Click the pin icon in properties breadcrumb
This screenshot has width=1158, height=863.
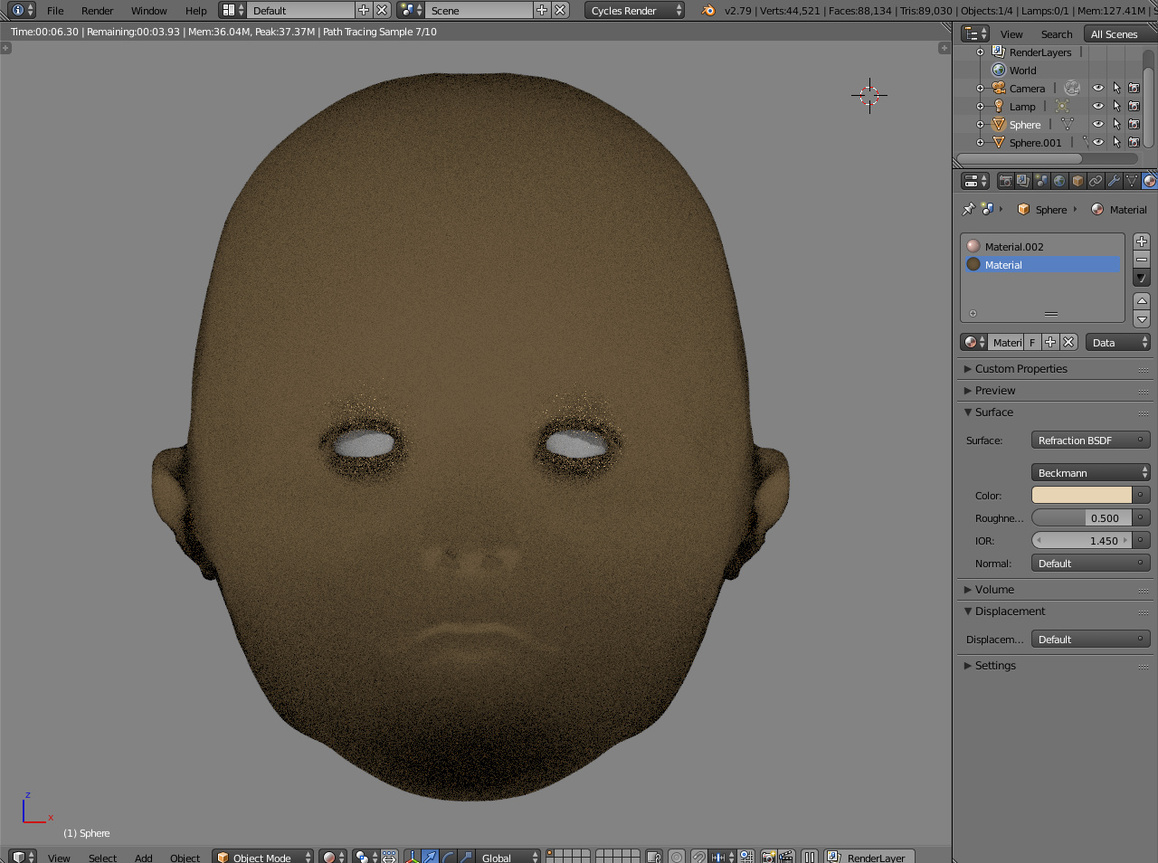coord(968,209)
